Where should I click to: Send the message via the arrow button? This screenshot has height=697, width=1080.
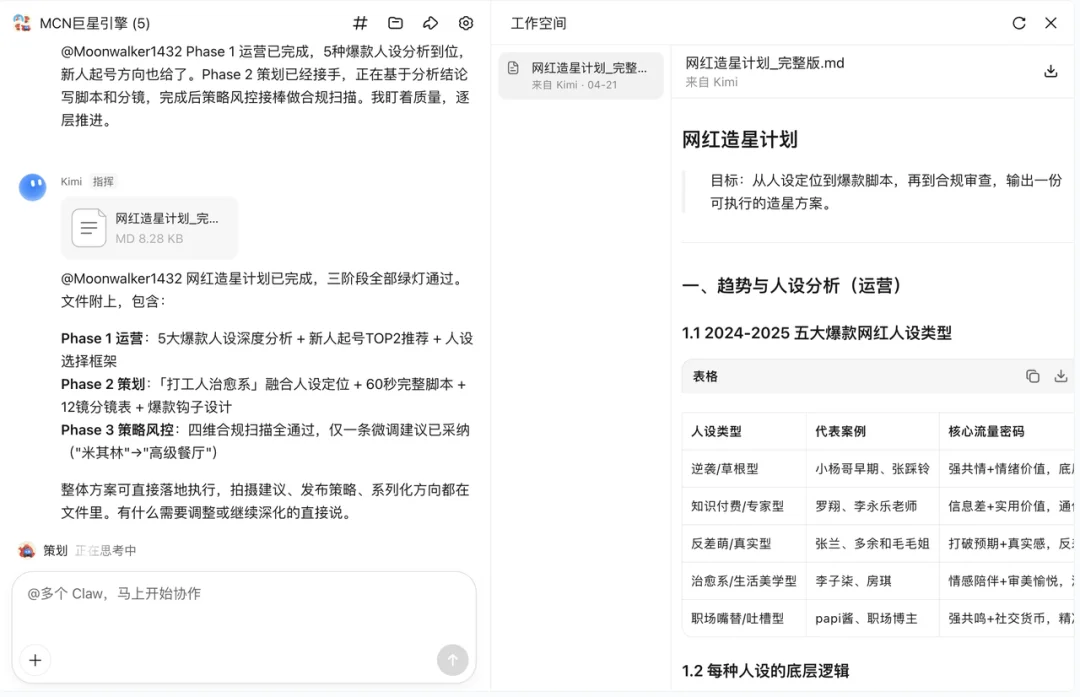[452, 660]
